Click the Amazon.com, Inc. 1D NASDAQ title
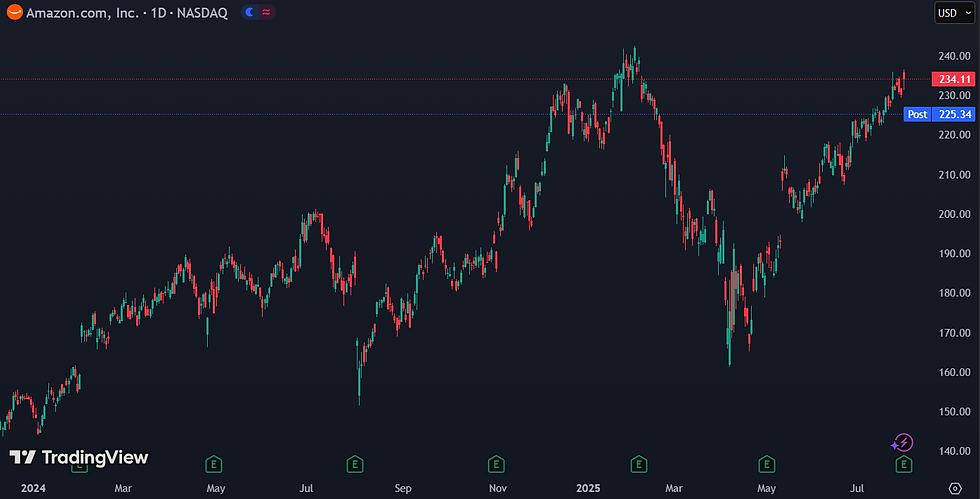This screenshot has width=980, height=499. tap(127, 13)
